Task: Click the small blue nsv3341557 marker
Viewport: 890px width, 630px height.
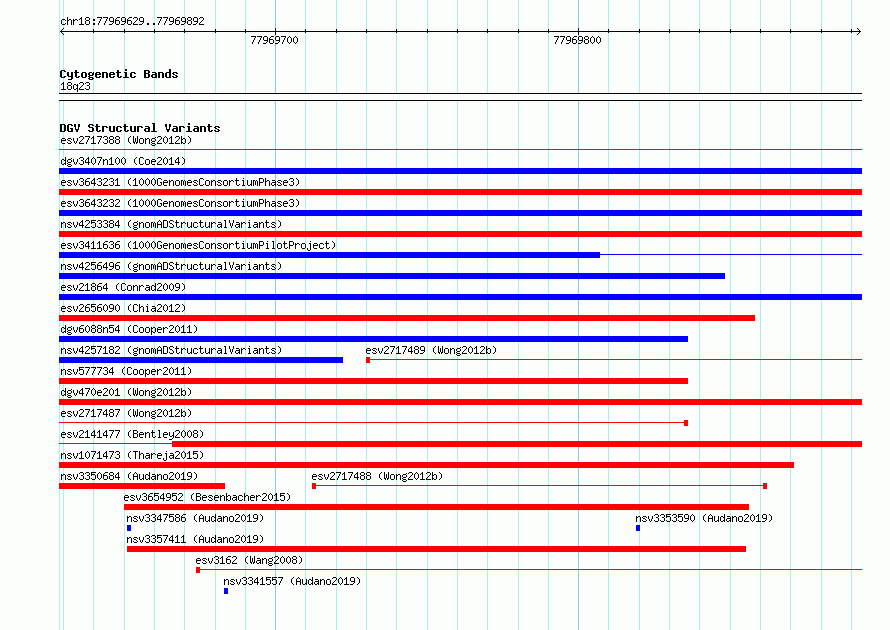Action: coord(226,591)
